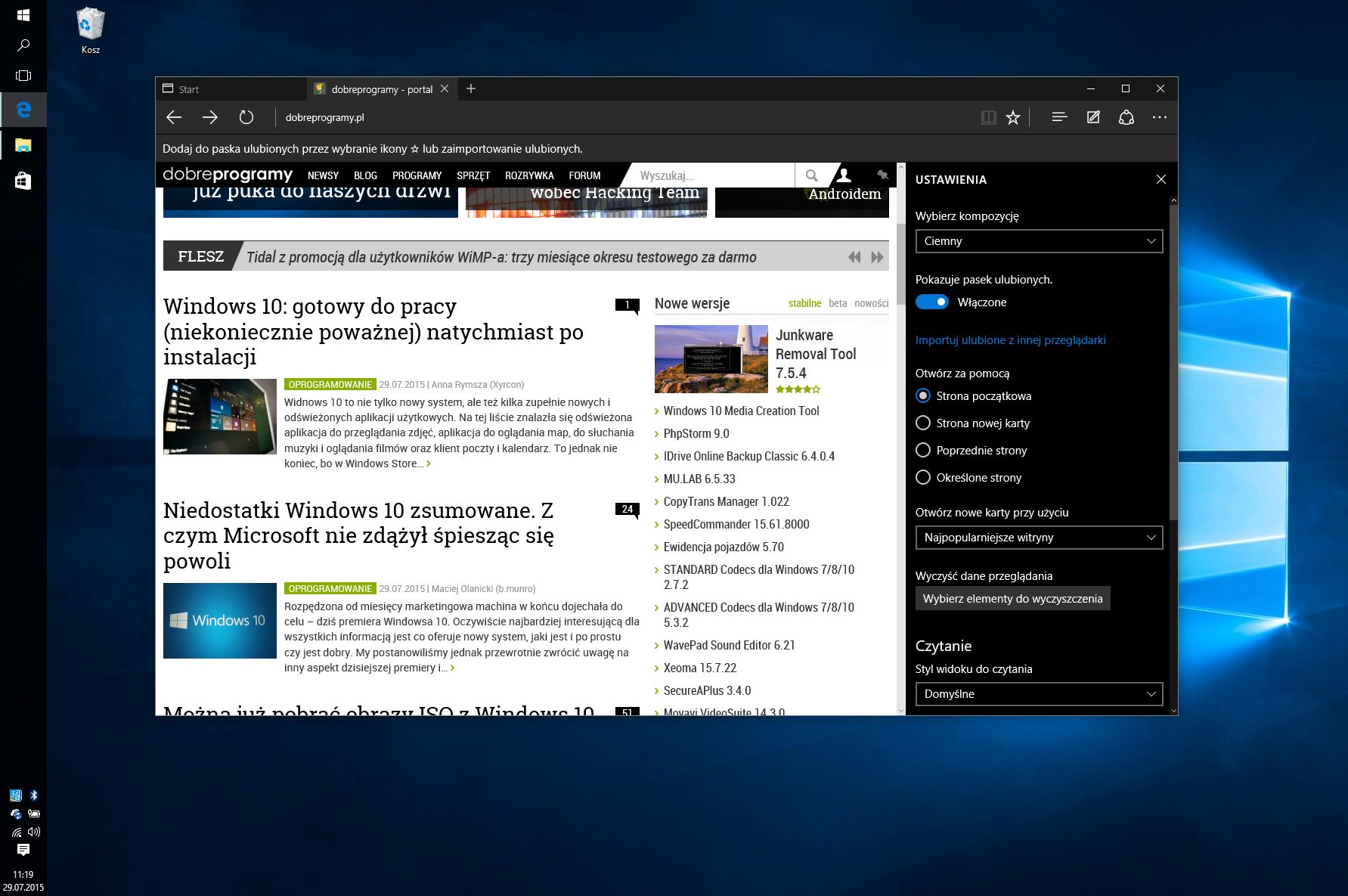1348x896 pixels.
Task: Click Wybierz elementy do wyczyszczenia button
Action: [x=1012, y=598]
